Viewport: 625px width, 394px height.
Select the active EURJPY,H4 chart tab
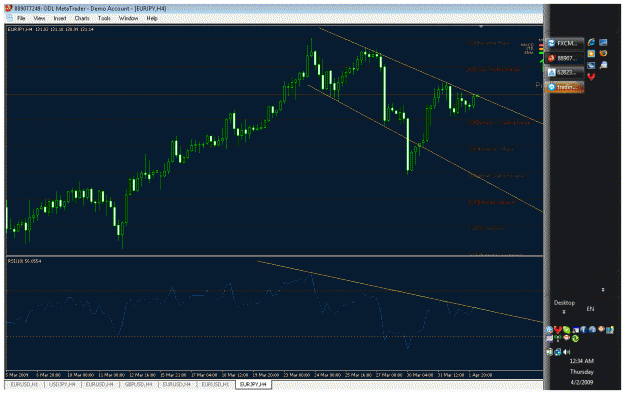(253, 384)
